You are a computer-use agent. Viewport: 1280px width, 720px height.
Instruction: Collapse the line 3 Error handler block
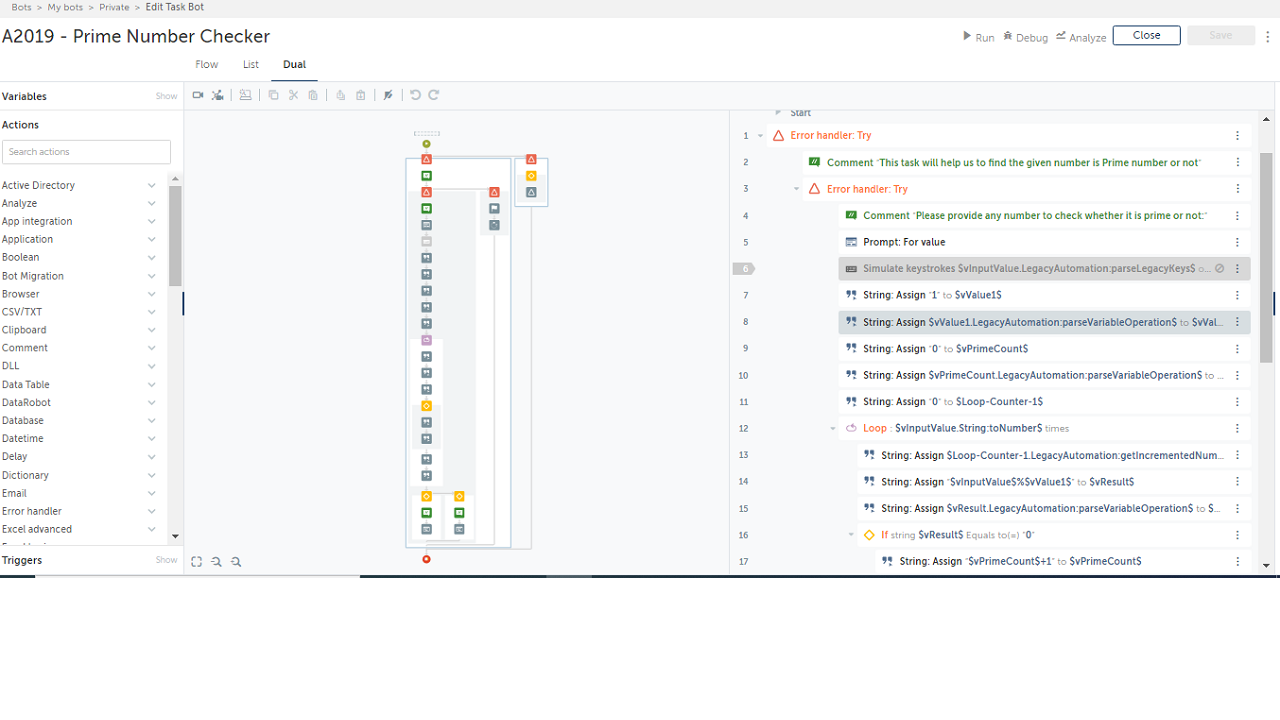pyautogui.click(x=797, y=189)
